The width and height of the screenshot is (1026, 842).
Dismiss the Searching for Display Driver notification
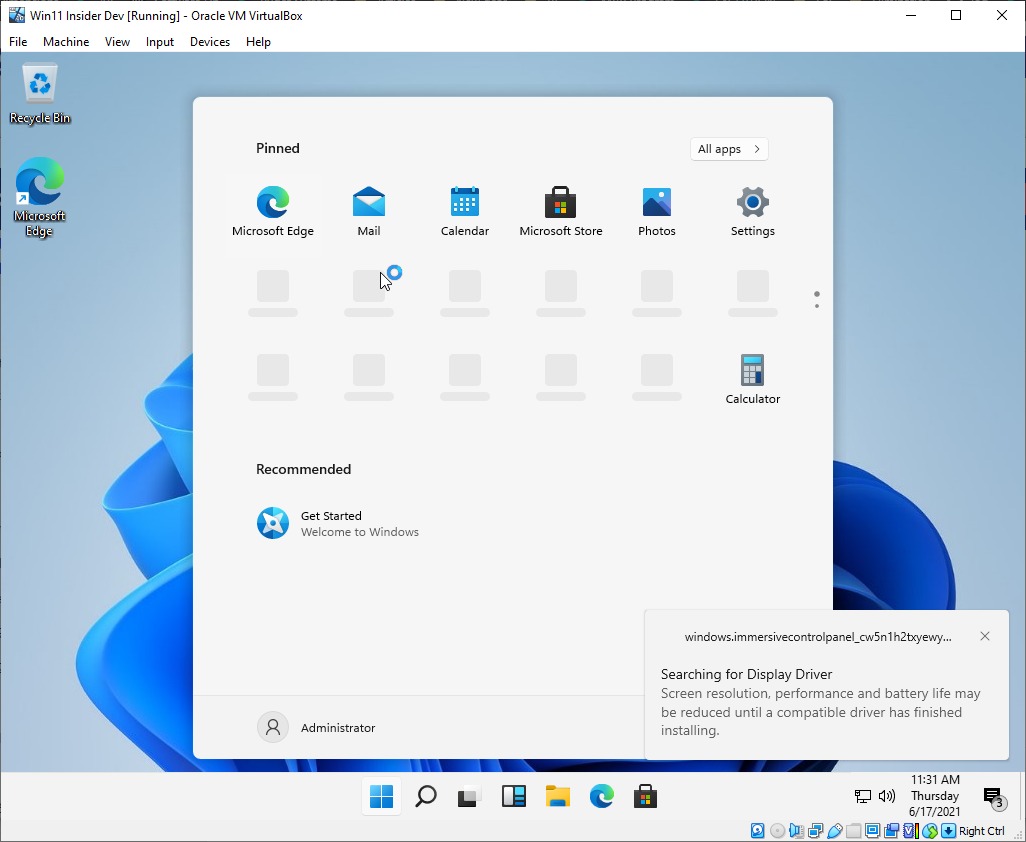pyautogui.click(x=985, y=636)
